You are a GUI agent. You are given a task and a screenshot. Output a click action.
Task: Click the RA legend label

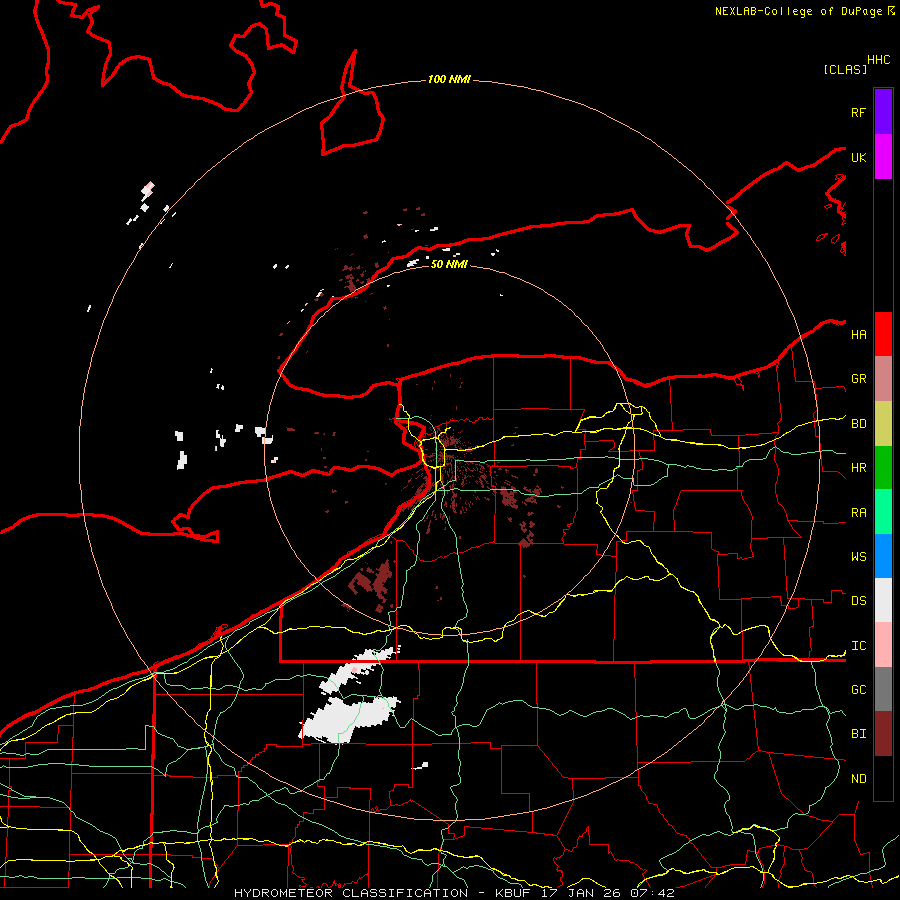point(859,513)
